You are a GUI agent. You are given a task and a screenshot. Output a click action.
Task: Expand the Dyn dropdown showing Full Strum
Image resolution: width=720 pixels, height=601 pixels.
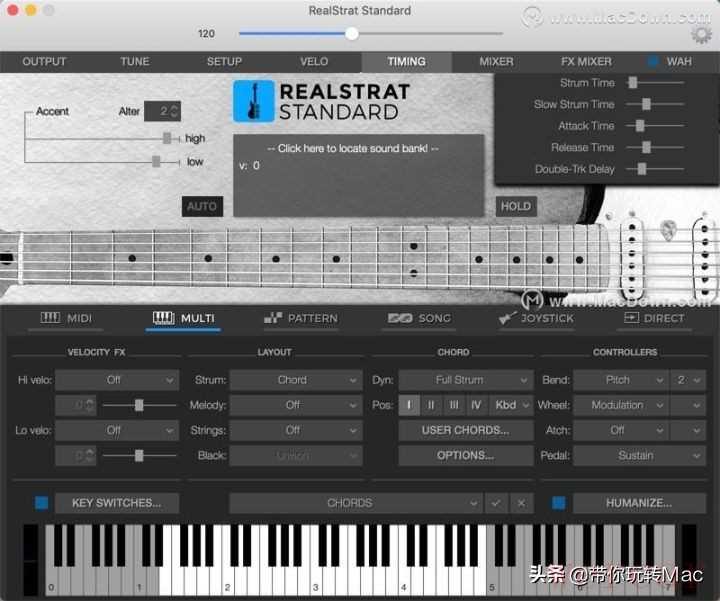click(465, 380)
